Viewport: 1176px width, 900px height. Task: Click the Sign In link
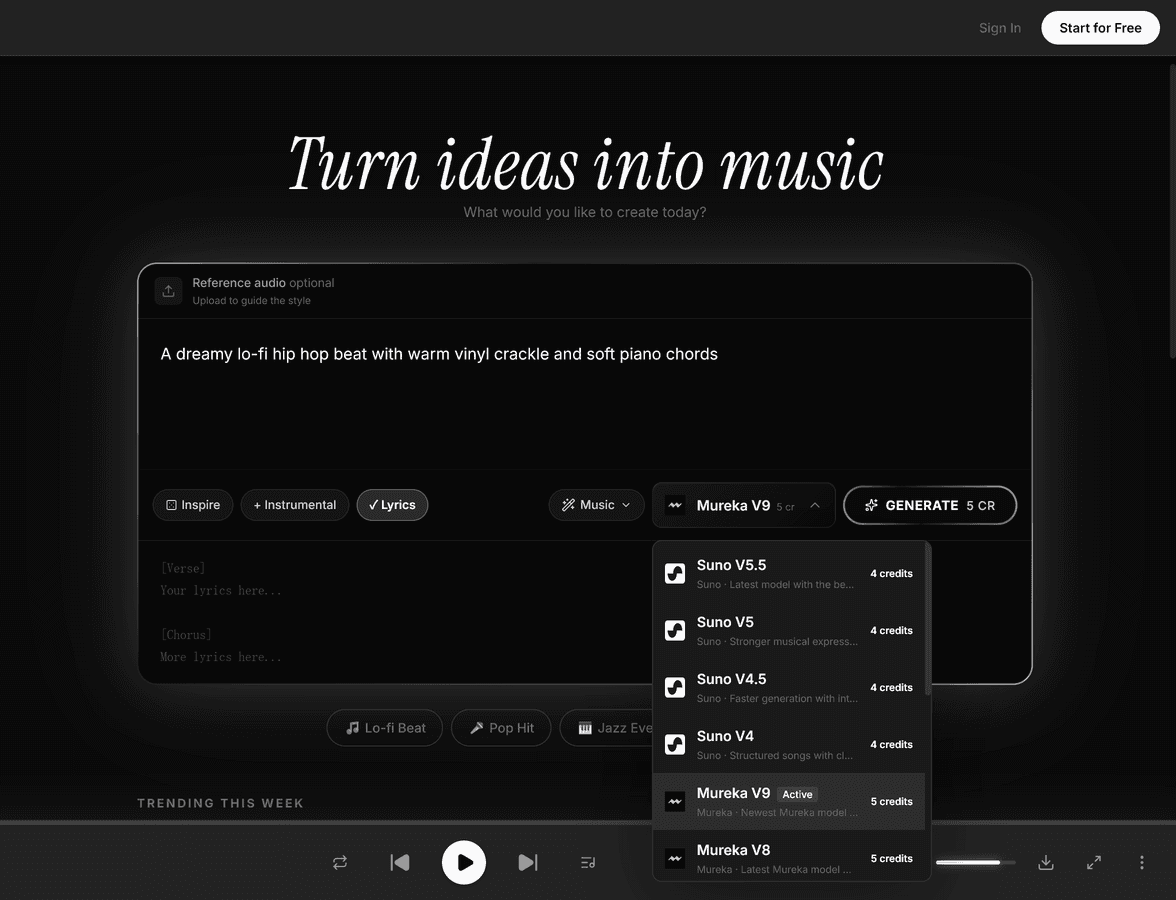click(x=1000, y=28)
